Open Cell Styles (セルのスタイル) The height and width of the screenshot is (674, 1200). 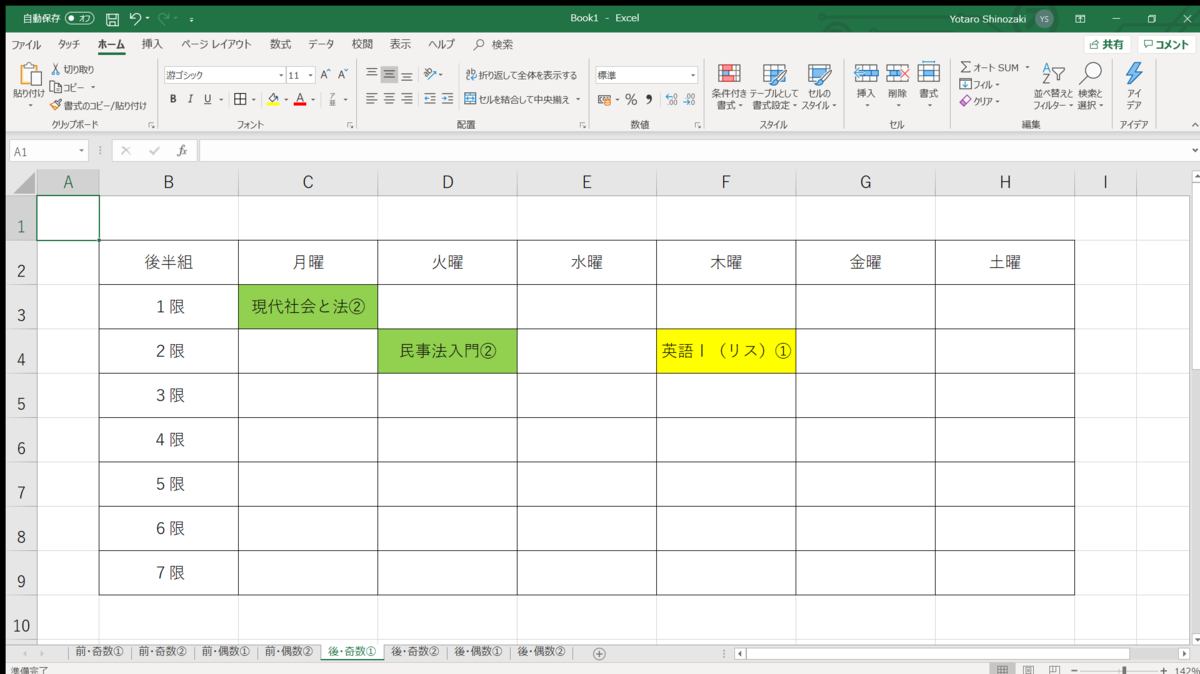(x=818, y=86)
